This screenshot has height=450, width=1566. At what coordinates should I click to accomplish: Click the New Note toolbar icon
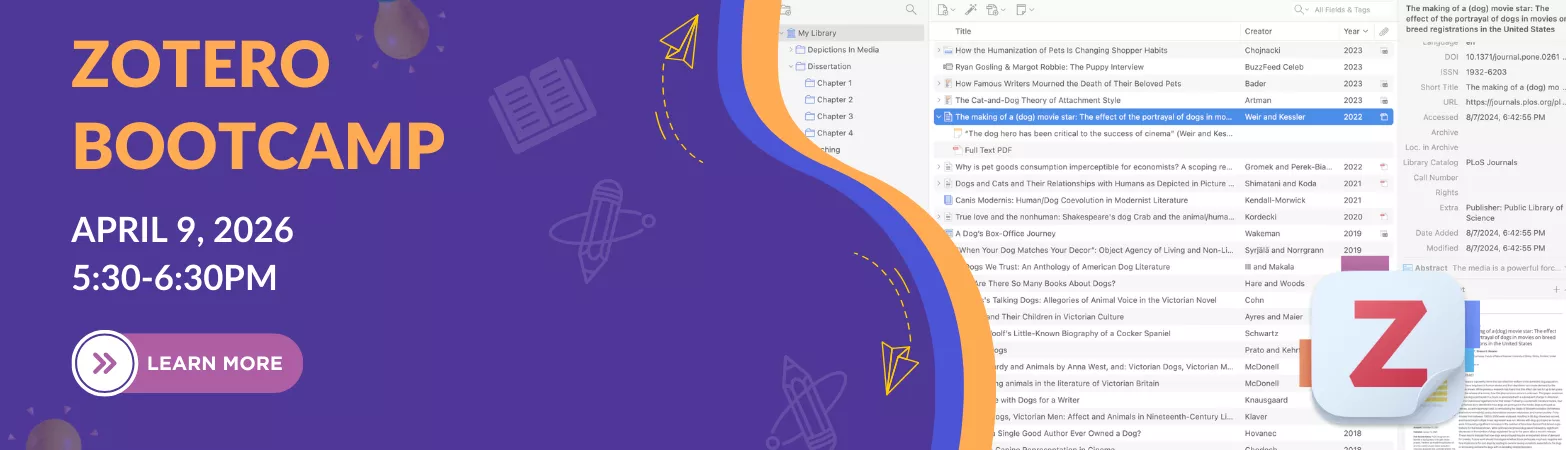click(1022, 9)
